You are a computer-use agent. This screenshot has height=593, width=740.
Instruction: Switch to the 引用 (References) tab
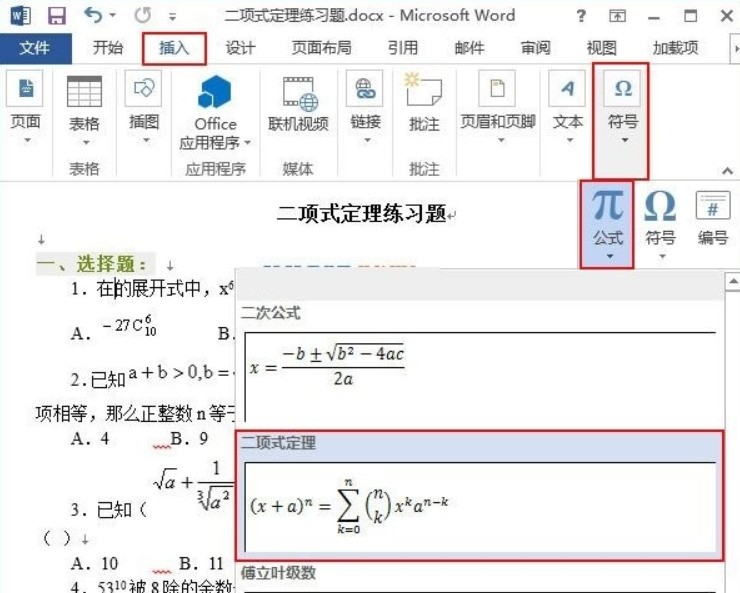pyautogui.click(x=403, y=48)
